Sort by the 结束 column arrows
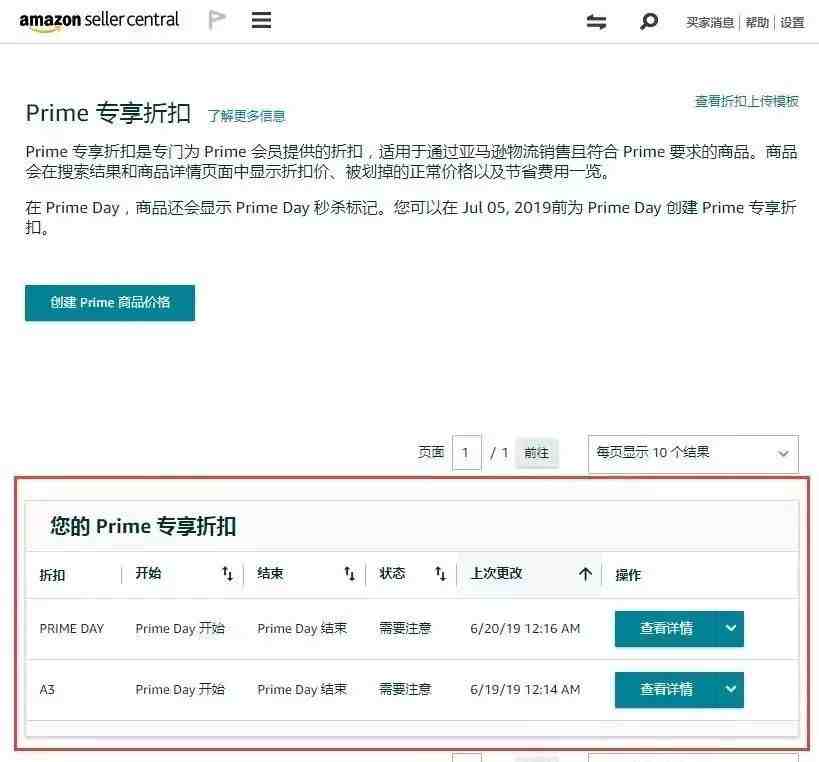The width and height of the screenshot is (819, 762). (349, 574)
